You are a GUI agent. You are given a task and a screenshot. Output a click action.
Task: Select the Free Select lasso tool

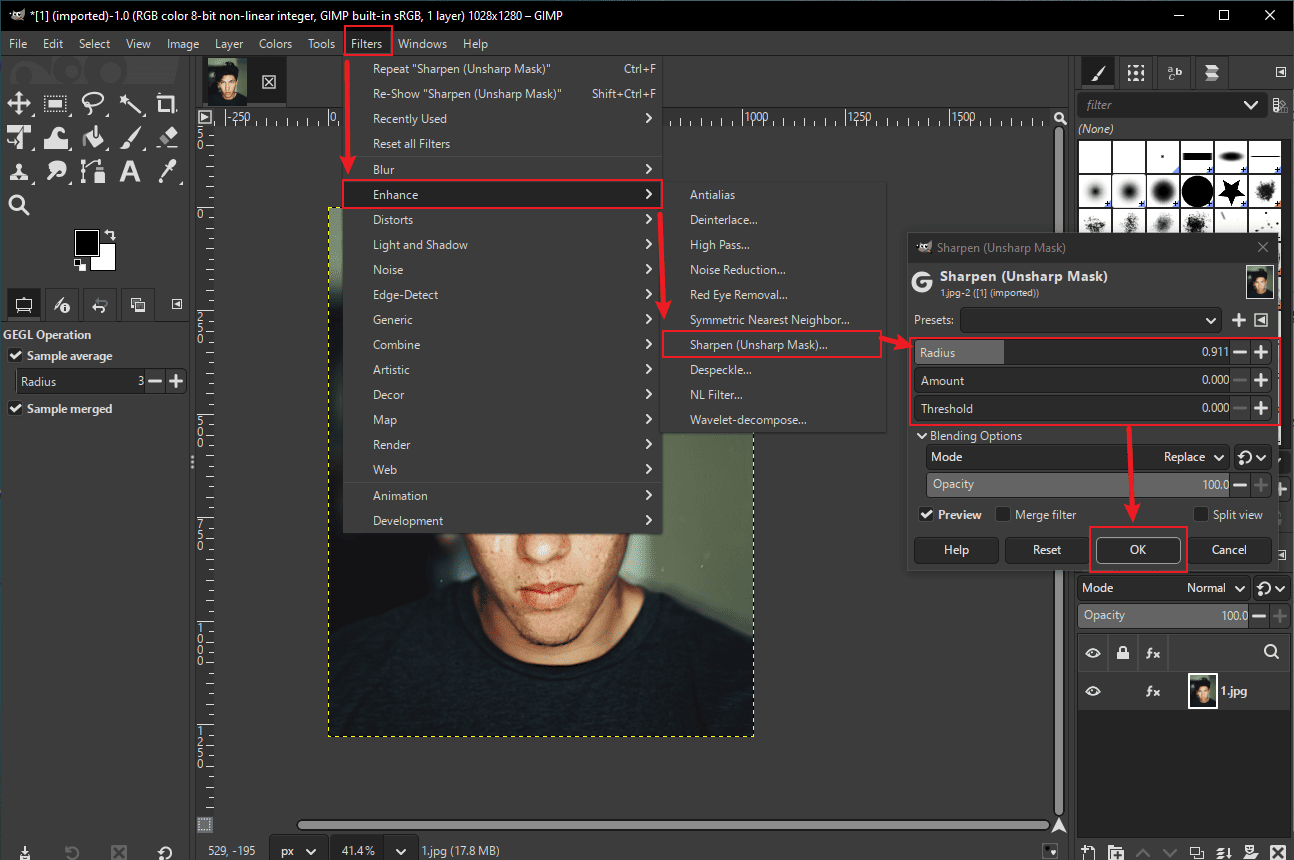[93, 103]
